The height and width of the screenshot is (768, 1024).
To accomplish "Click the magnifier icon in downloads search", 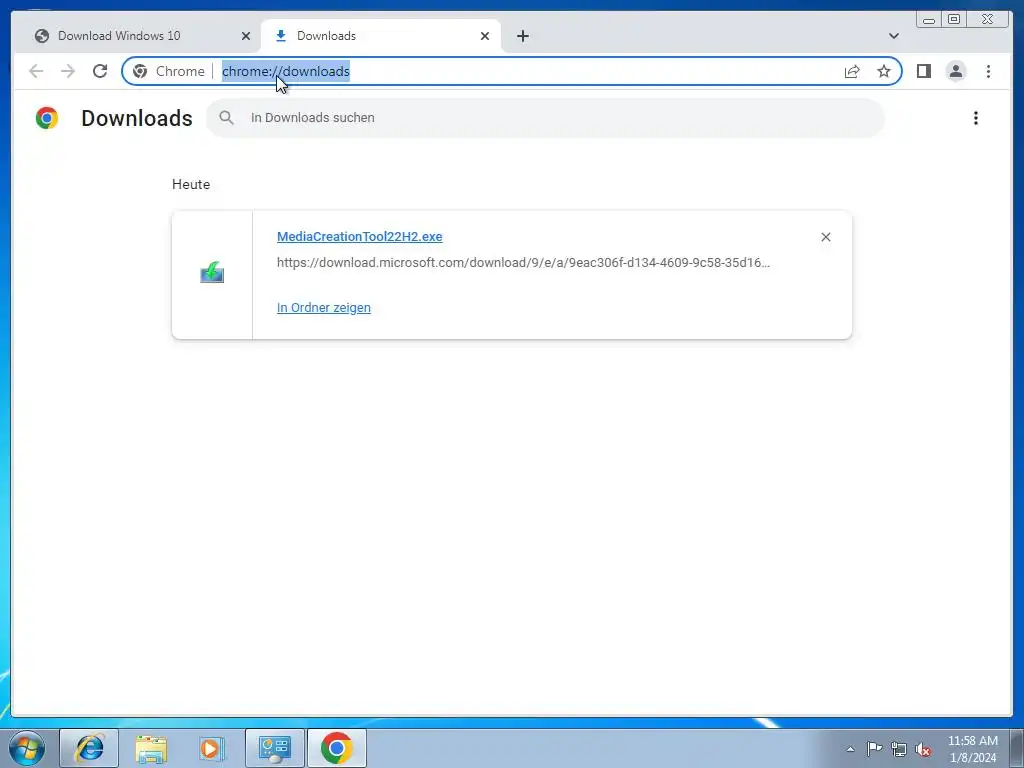I will tap(226, 118).
